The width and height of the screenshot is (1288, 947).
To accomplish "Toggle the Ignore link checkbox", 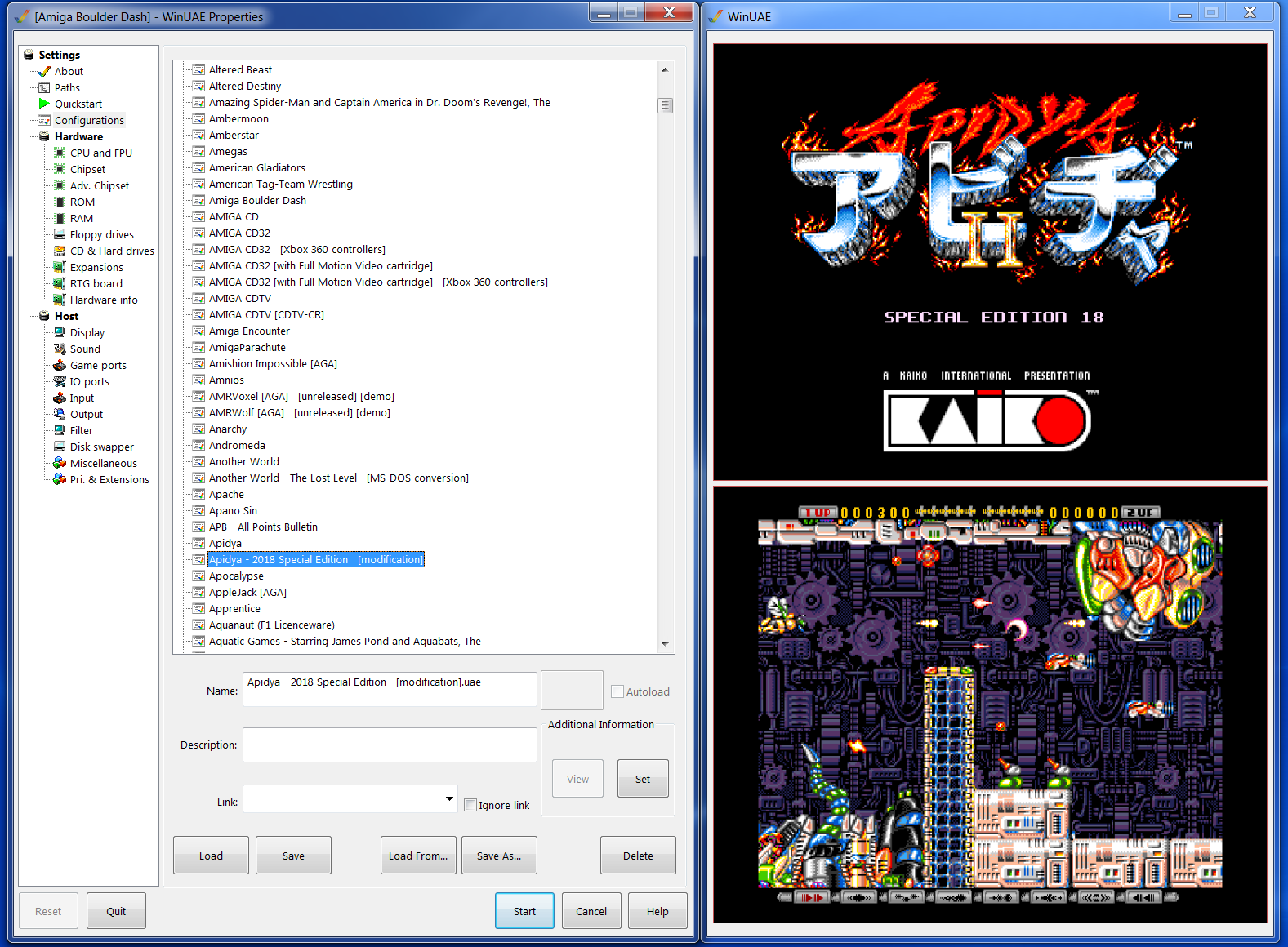I will pos(470,805).
